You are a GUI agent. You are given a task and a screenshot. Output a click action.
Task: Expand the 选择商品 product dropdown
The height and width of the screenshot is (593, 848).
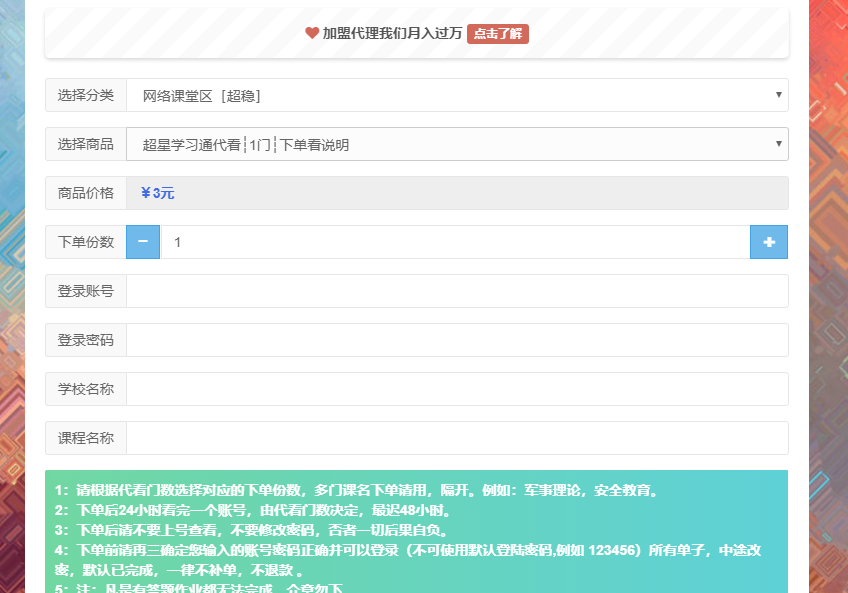(x=457, y=144)
